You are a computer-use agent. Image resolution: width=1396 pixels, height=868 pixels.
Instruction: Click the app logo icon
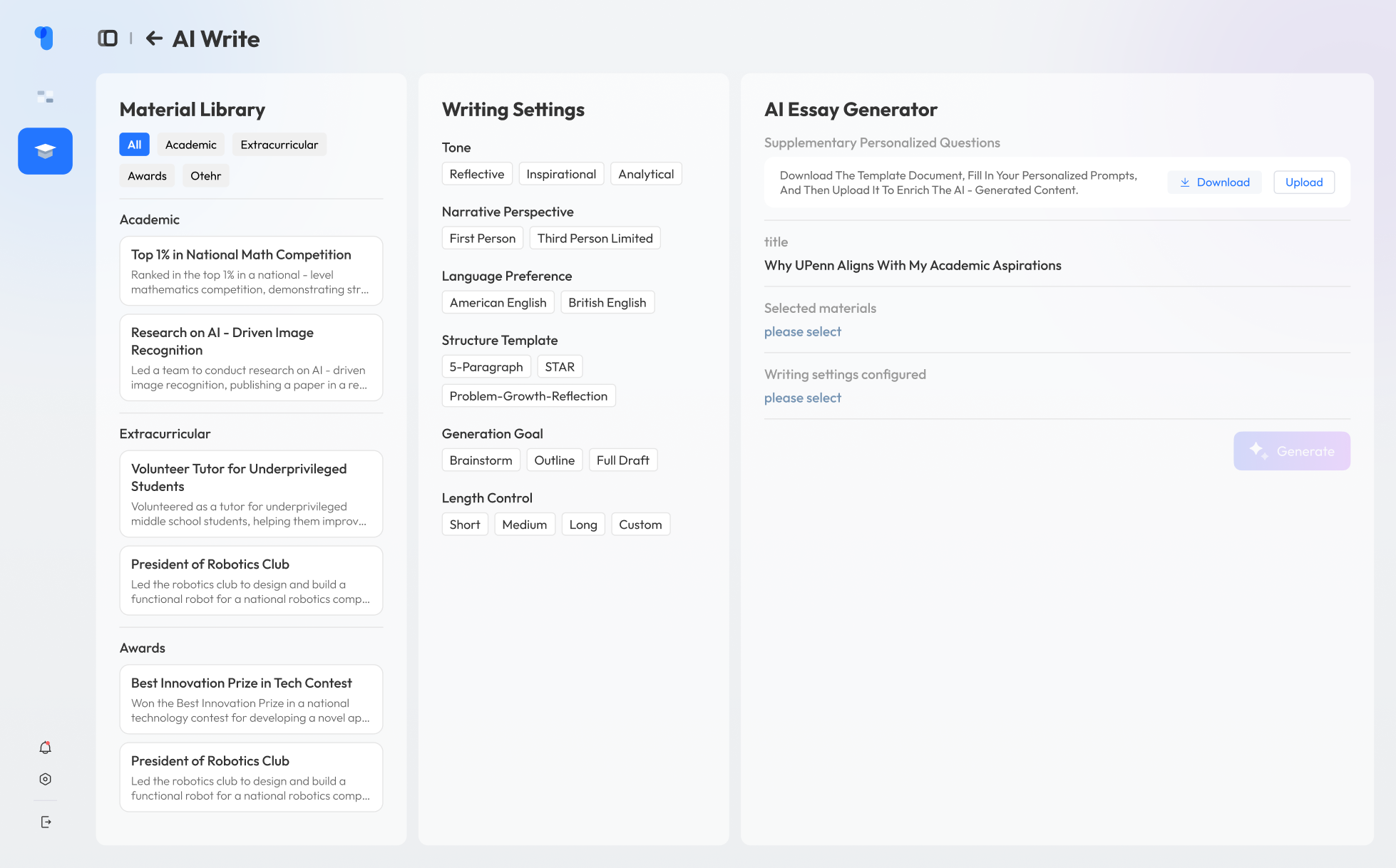44,38
